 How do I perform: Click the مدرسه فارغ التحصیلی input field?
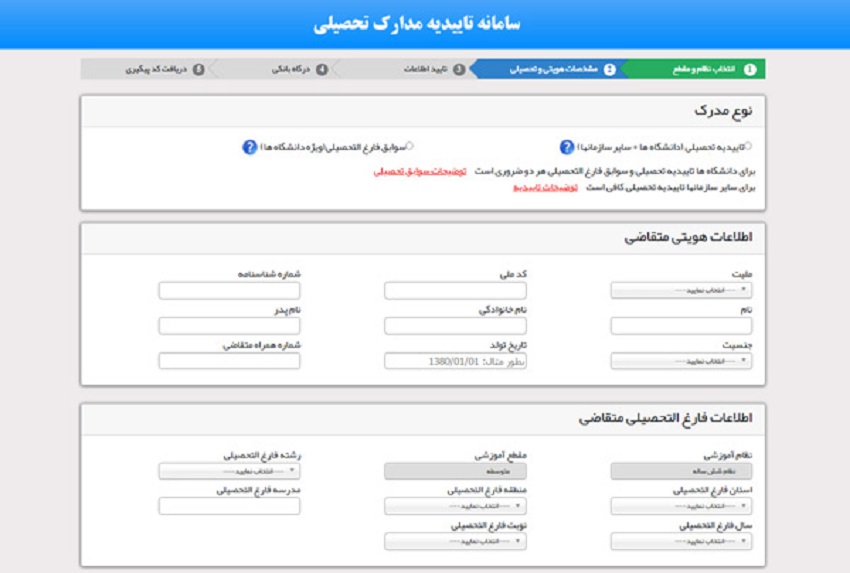click(229, 506)
